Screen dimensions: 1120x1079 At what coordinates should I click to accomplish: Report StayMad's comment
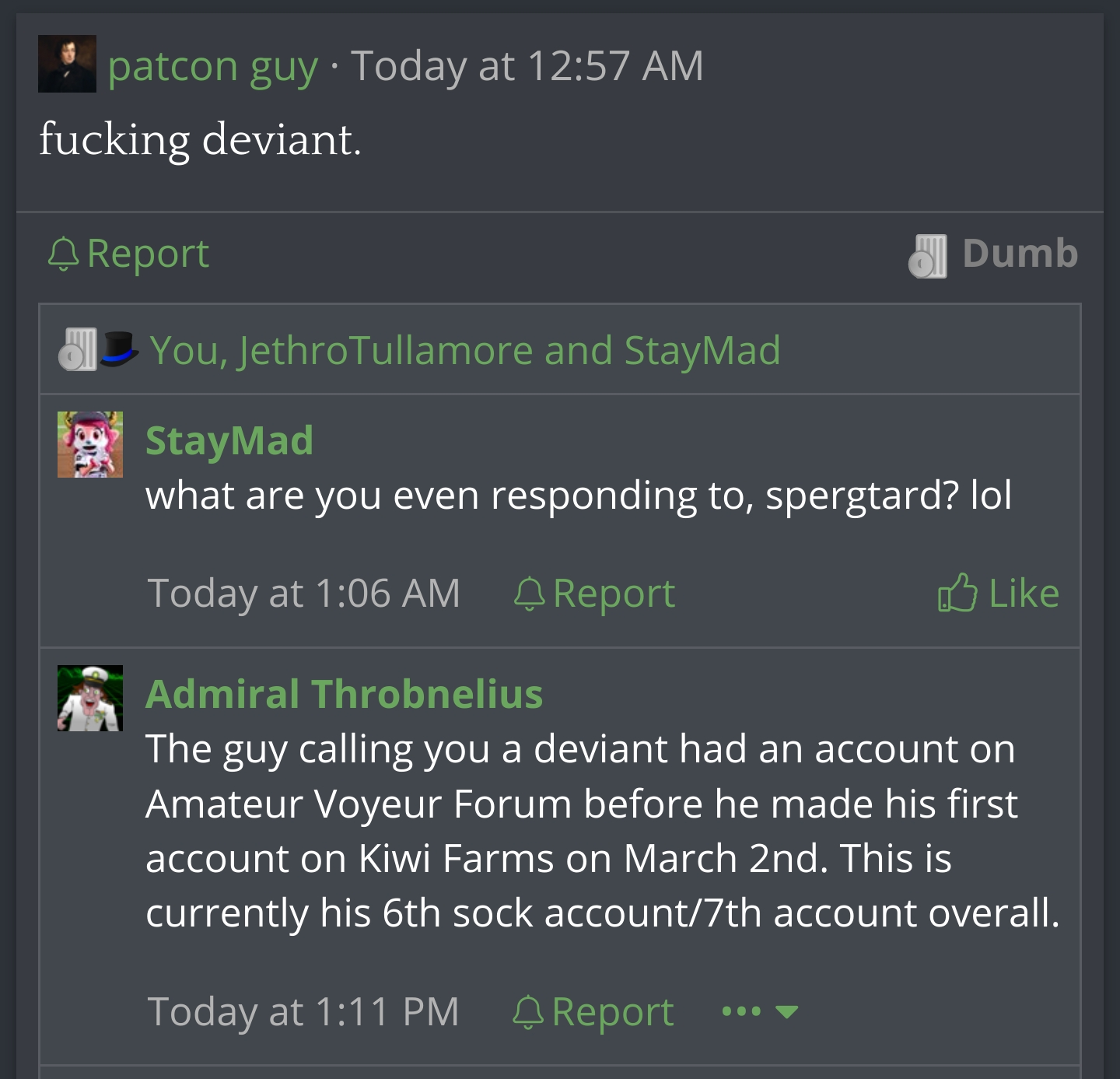pos(613,594)
